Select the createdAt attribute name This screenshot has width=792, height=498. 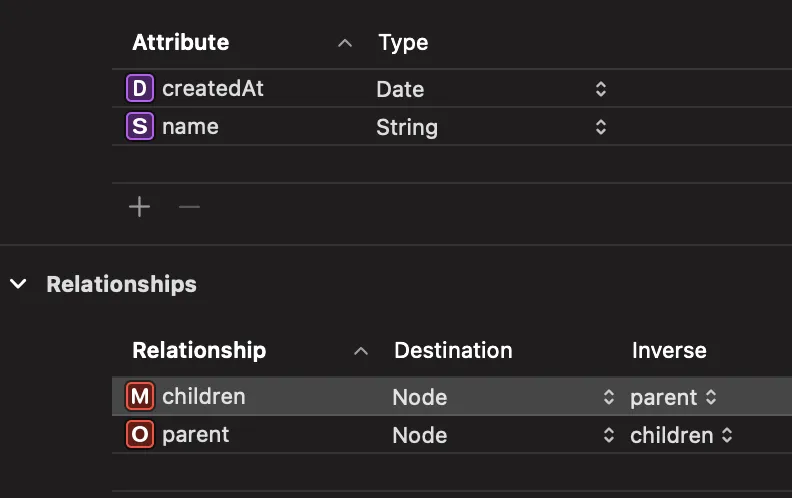213,89
